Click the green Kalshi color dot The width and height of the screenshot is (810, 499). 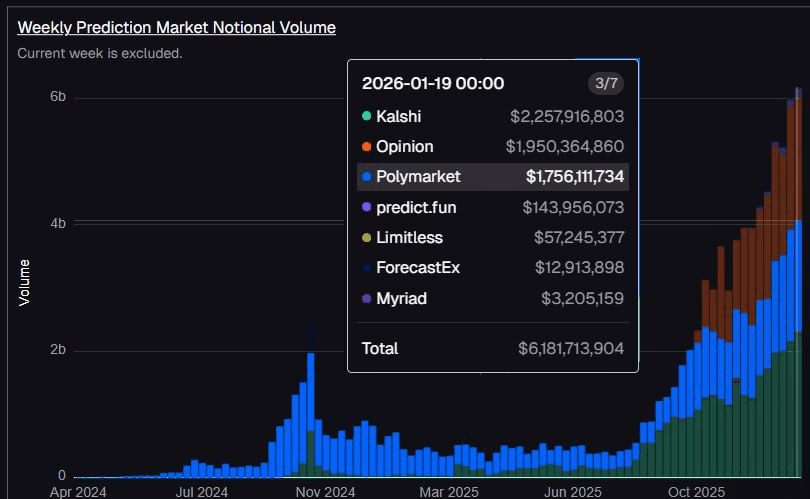(367, 116)
